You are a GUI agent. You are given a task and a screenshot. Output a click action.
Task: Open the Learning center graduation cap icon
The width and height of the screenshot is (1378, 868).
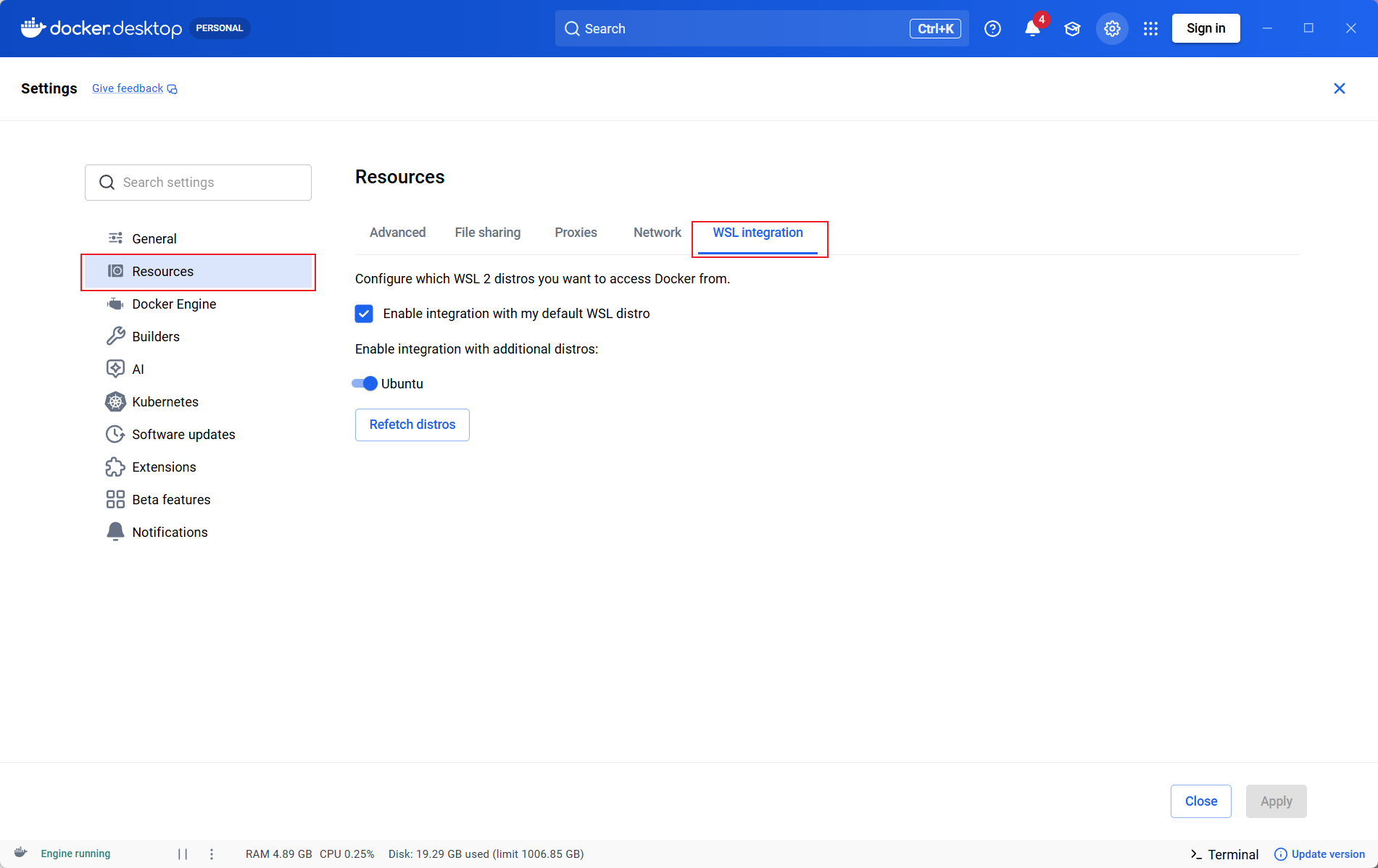pos(1072,28)
